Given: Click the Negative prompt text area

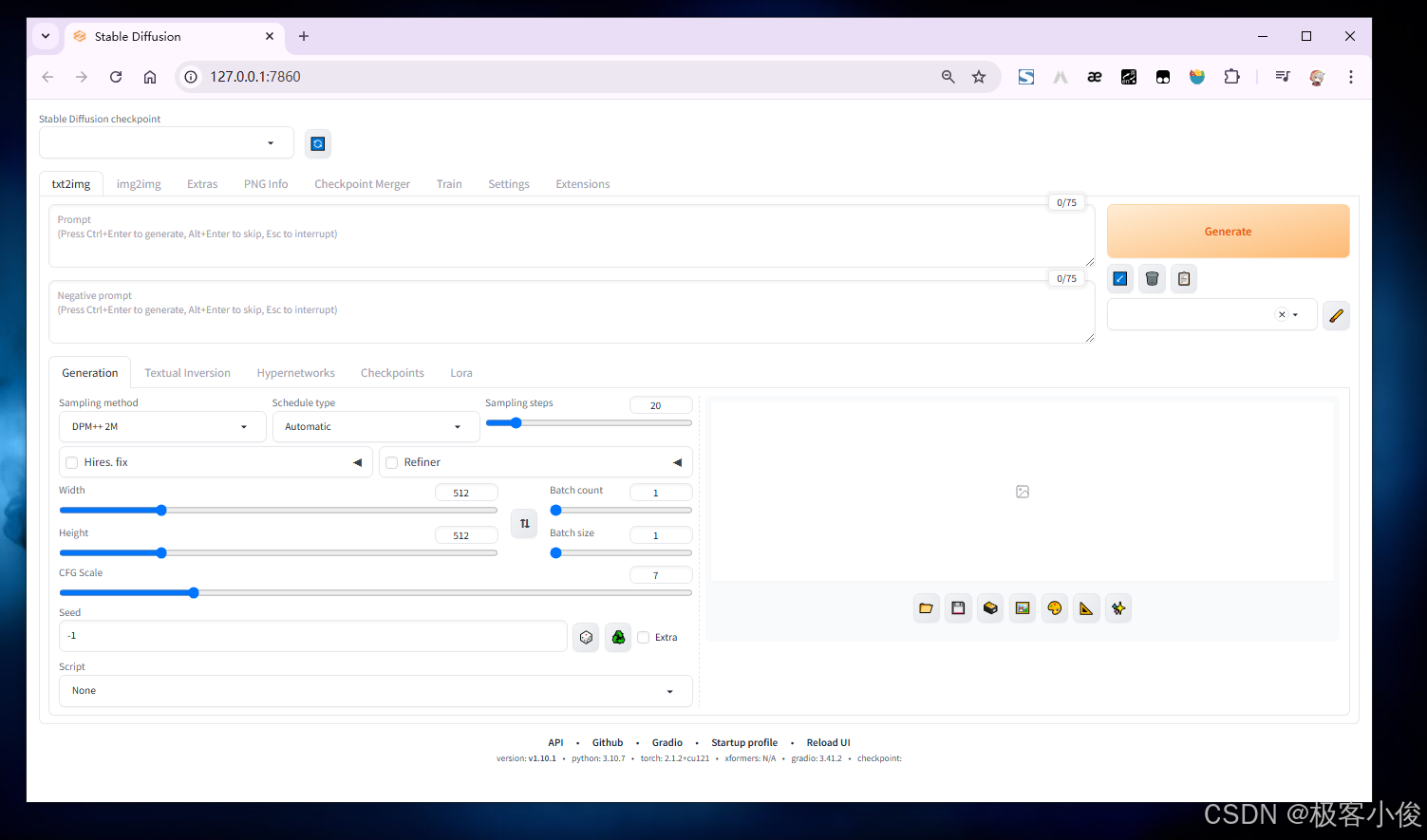Looking at the screenshot, I should tap(572, 312).
